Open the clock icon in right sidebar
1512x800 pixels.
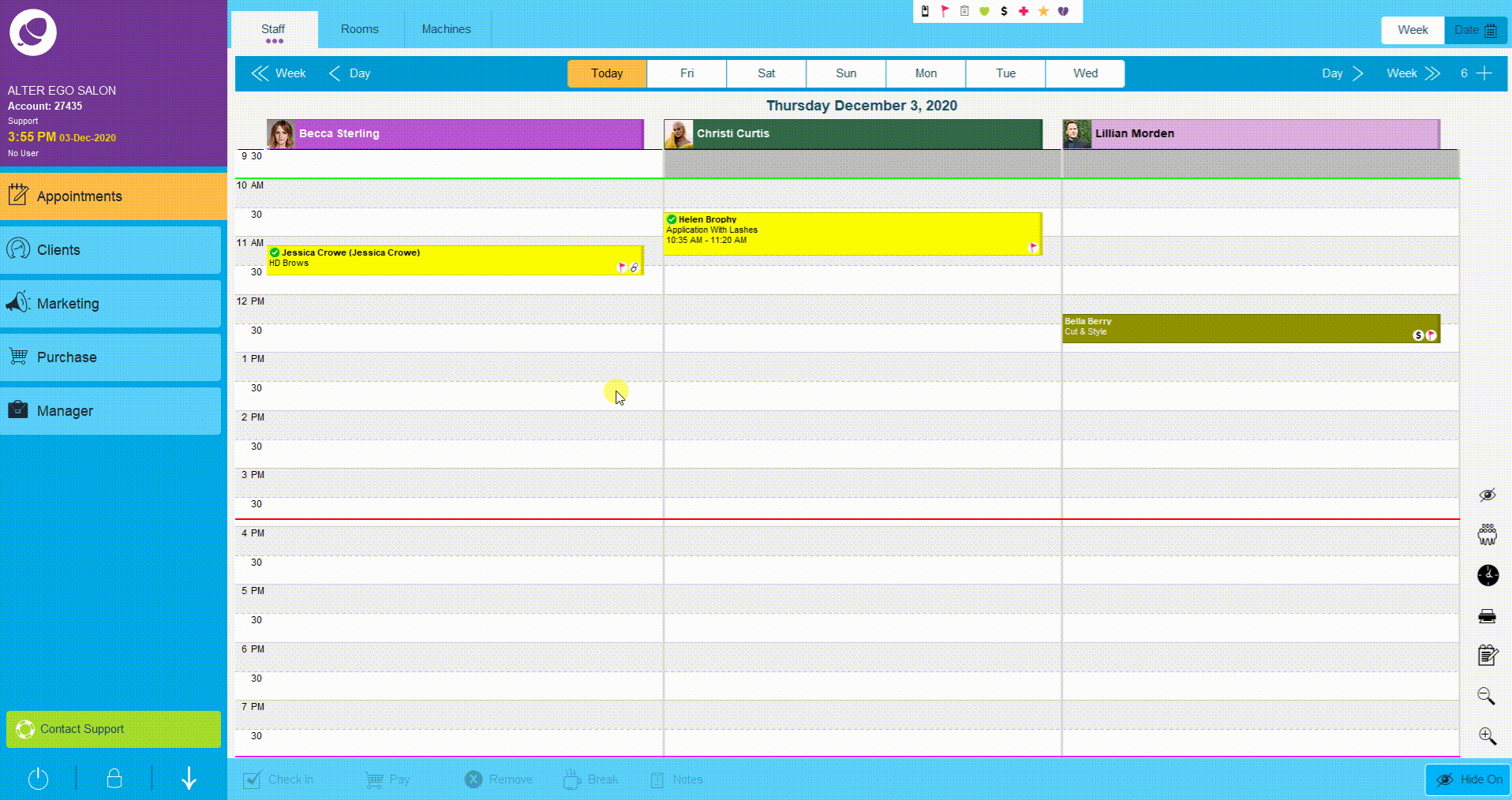tap(1488, 575)
